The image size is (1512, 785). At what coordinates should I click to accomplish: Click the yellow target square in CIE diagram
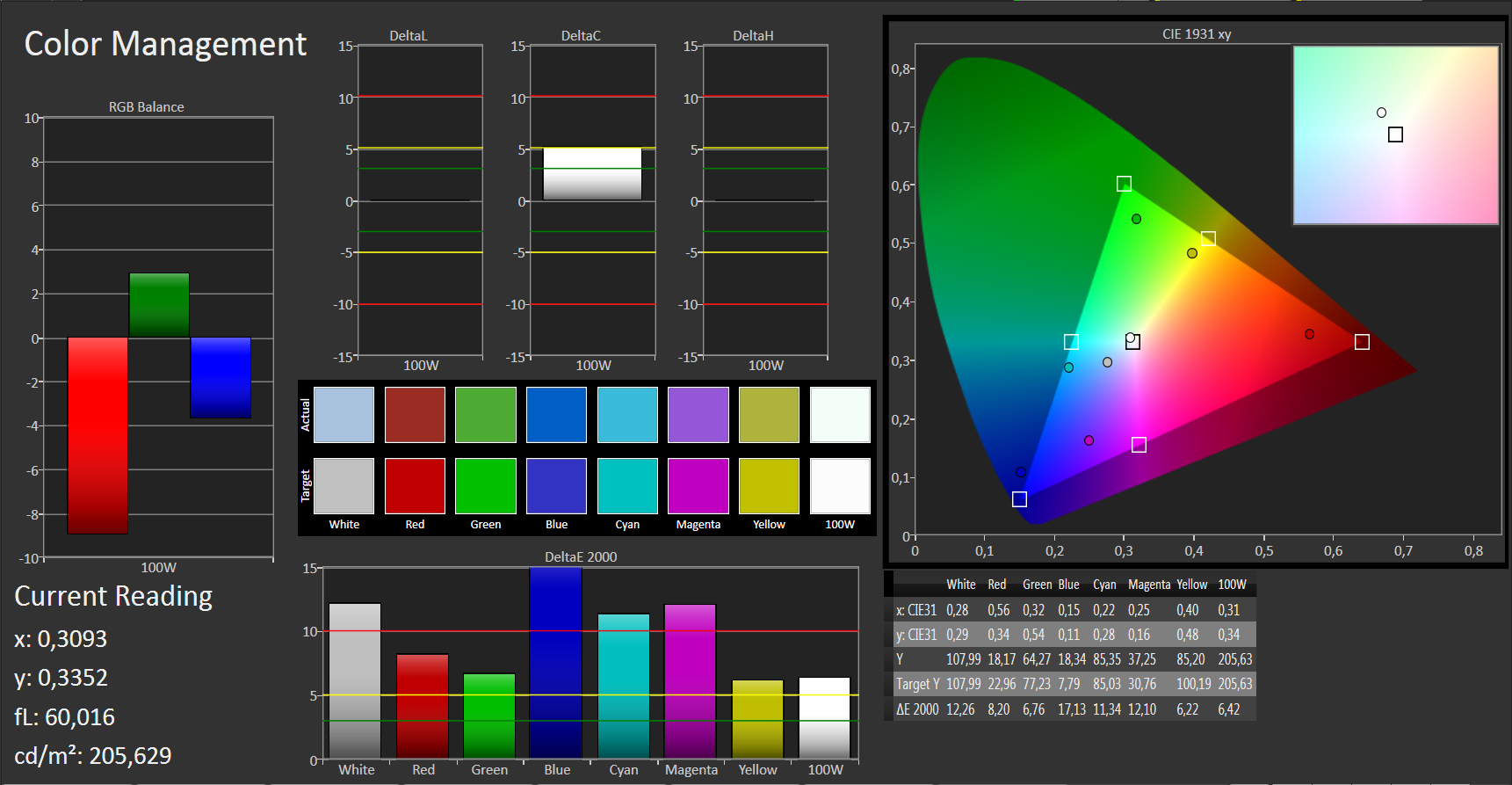[1208, 239]
